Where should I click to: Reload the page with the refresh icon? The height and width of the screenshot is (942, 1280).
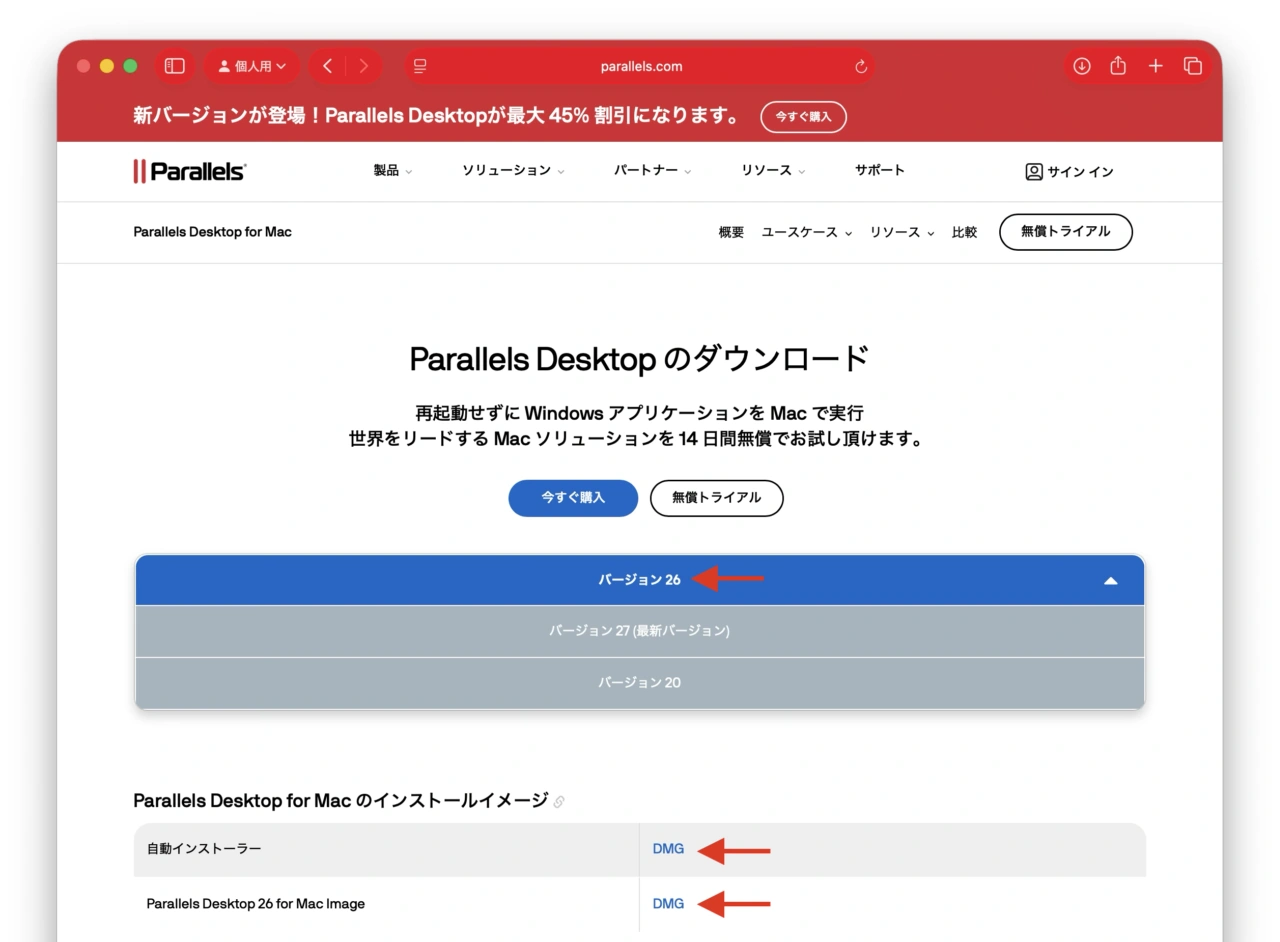tap(861, 67)
